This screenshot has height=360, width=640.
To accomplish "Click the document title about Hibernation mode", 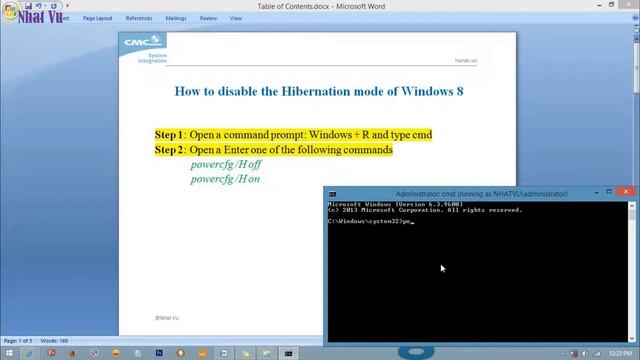I will [x=319, y=91].
